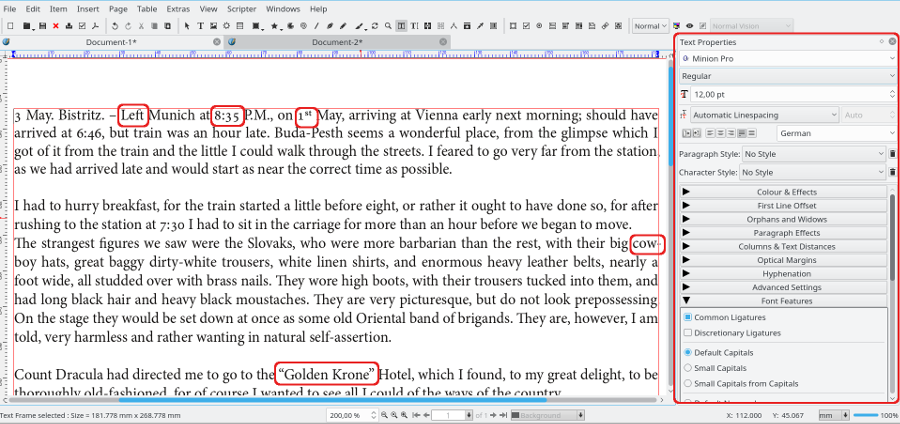Clear the Character Style with trash icon
The height and width of the screenshot is (424, 900).
point(892,172)
